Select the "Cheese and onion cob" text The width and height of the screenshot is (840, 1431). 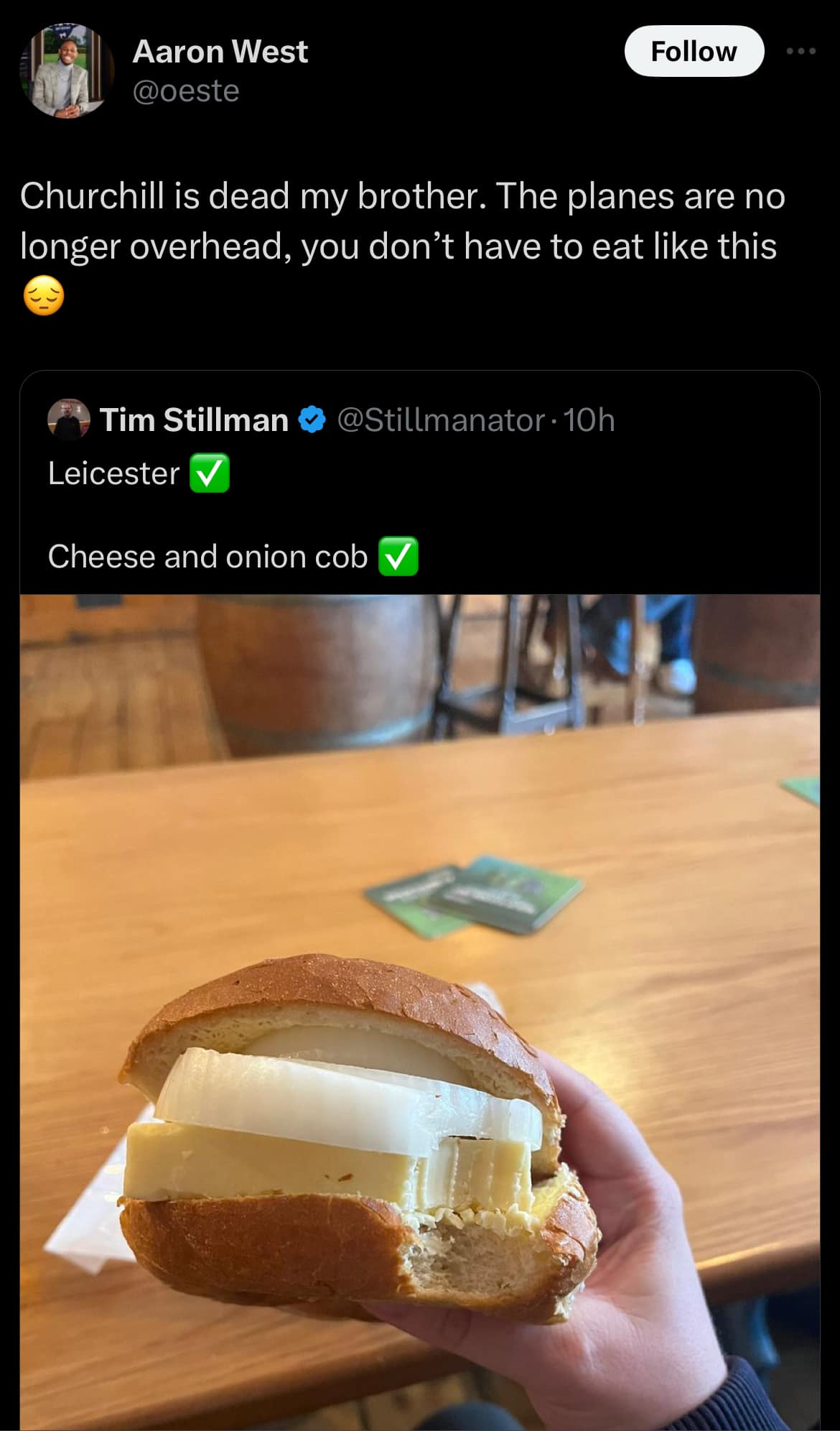207,557
